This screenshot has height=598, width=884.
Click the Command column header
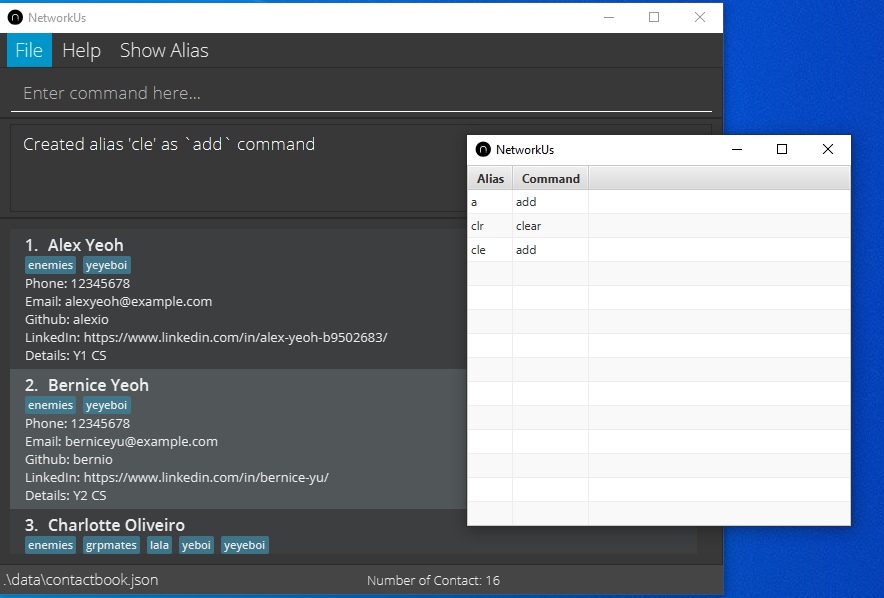tap(550, 179)
